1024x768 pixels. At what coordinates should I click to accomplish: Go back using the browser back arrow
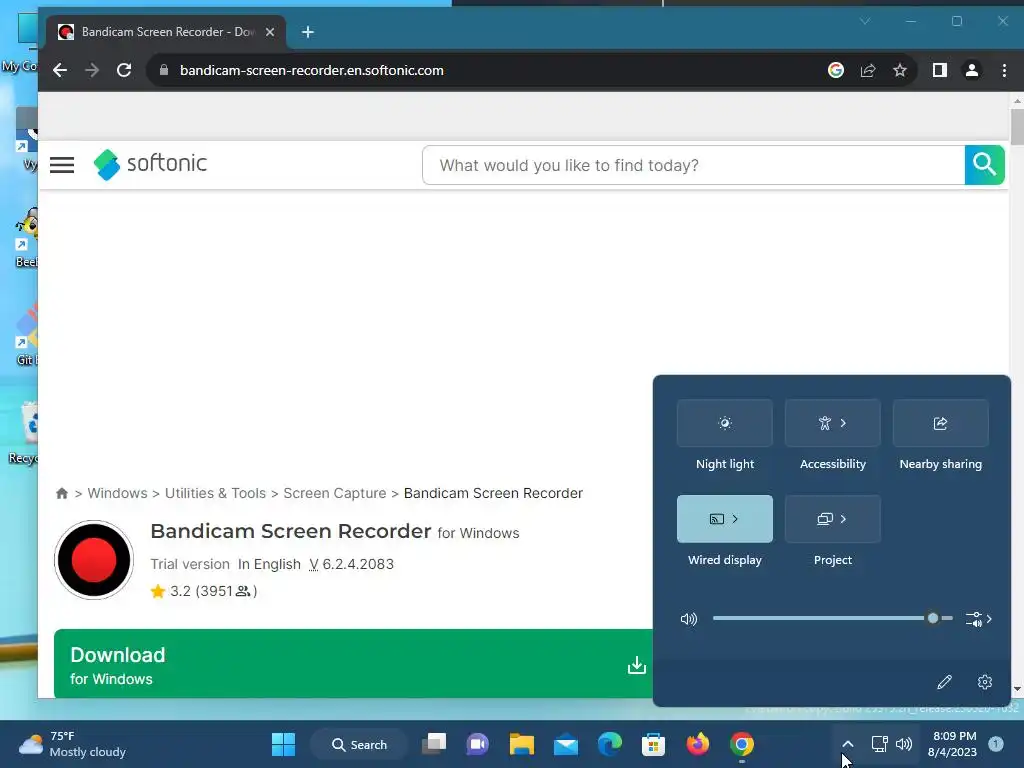click(x=60, y=71)
